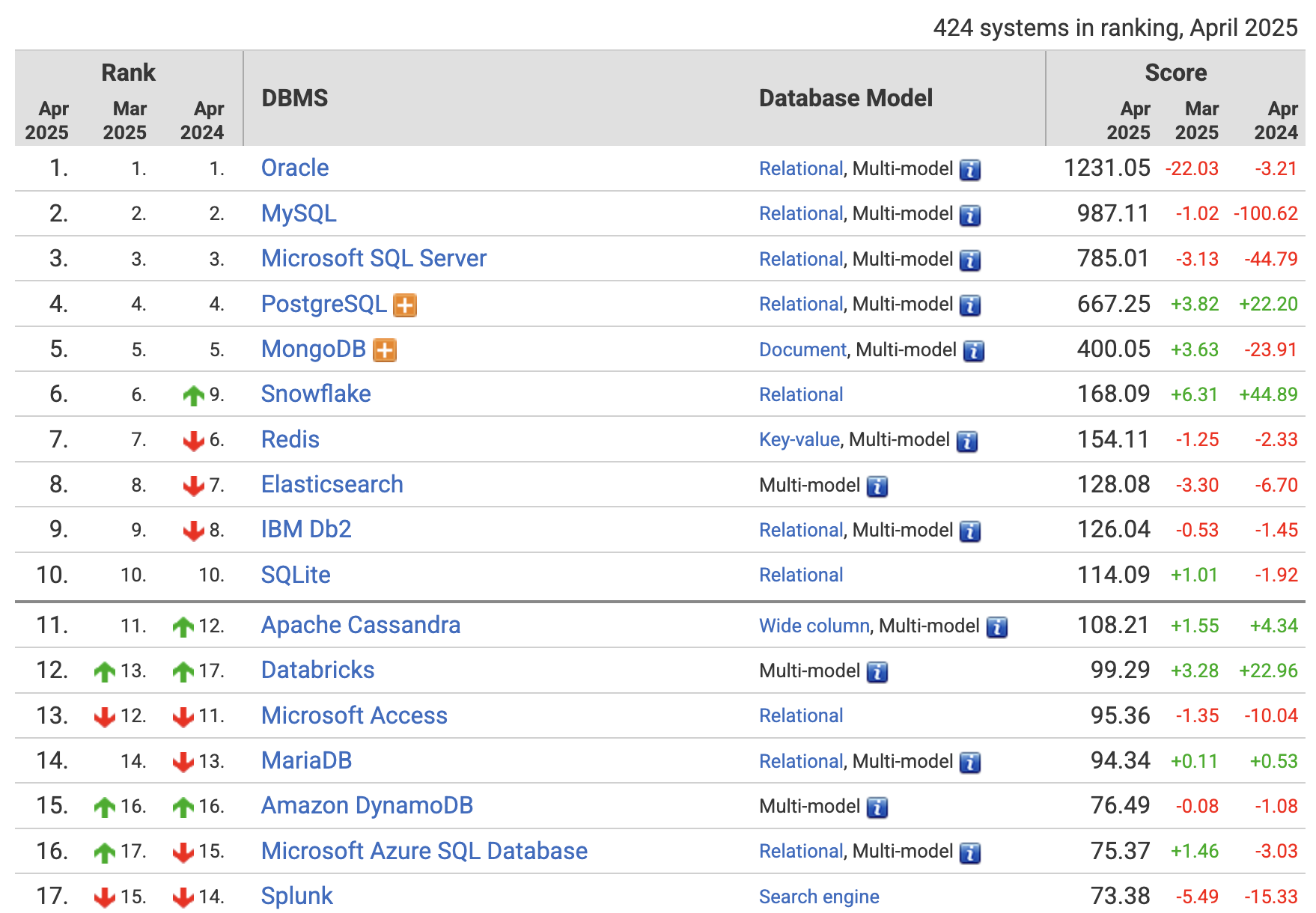Open the Microsoft Azure SQL Database link

pyautogui.click(x=424, y=851)
